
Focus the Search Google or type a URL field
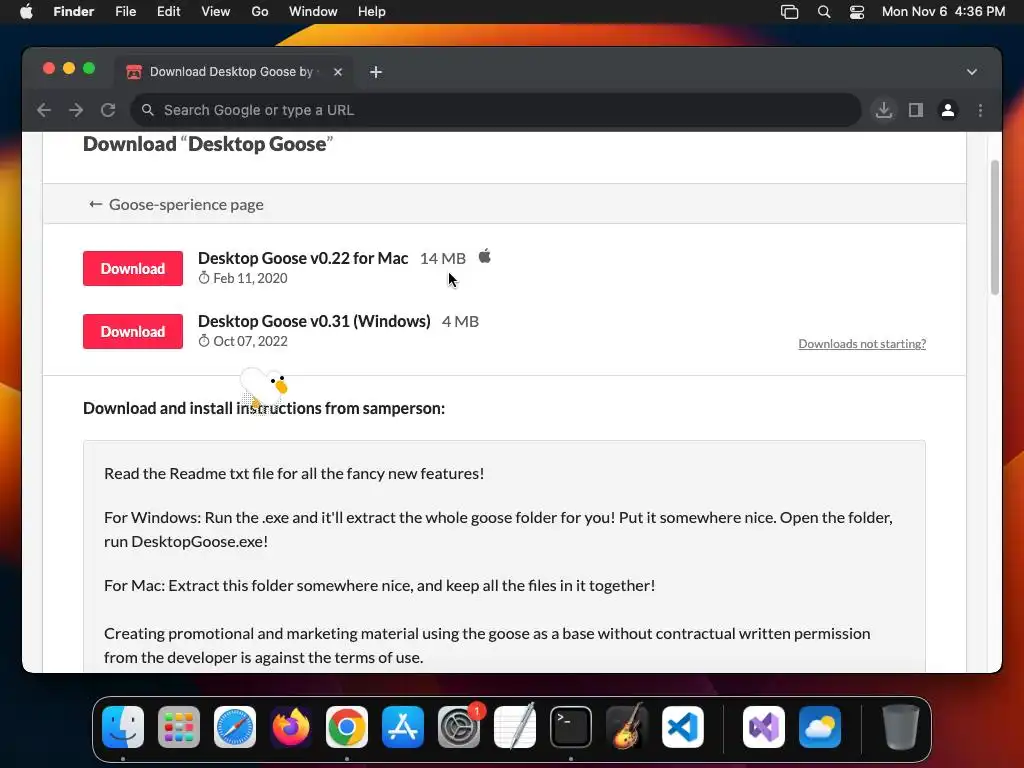pos(496,110)
